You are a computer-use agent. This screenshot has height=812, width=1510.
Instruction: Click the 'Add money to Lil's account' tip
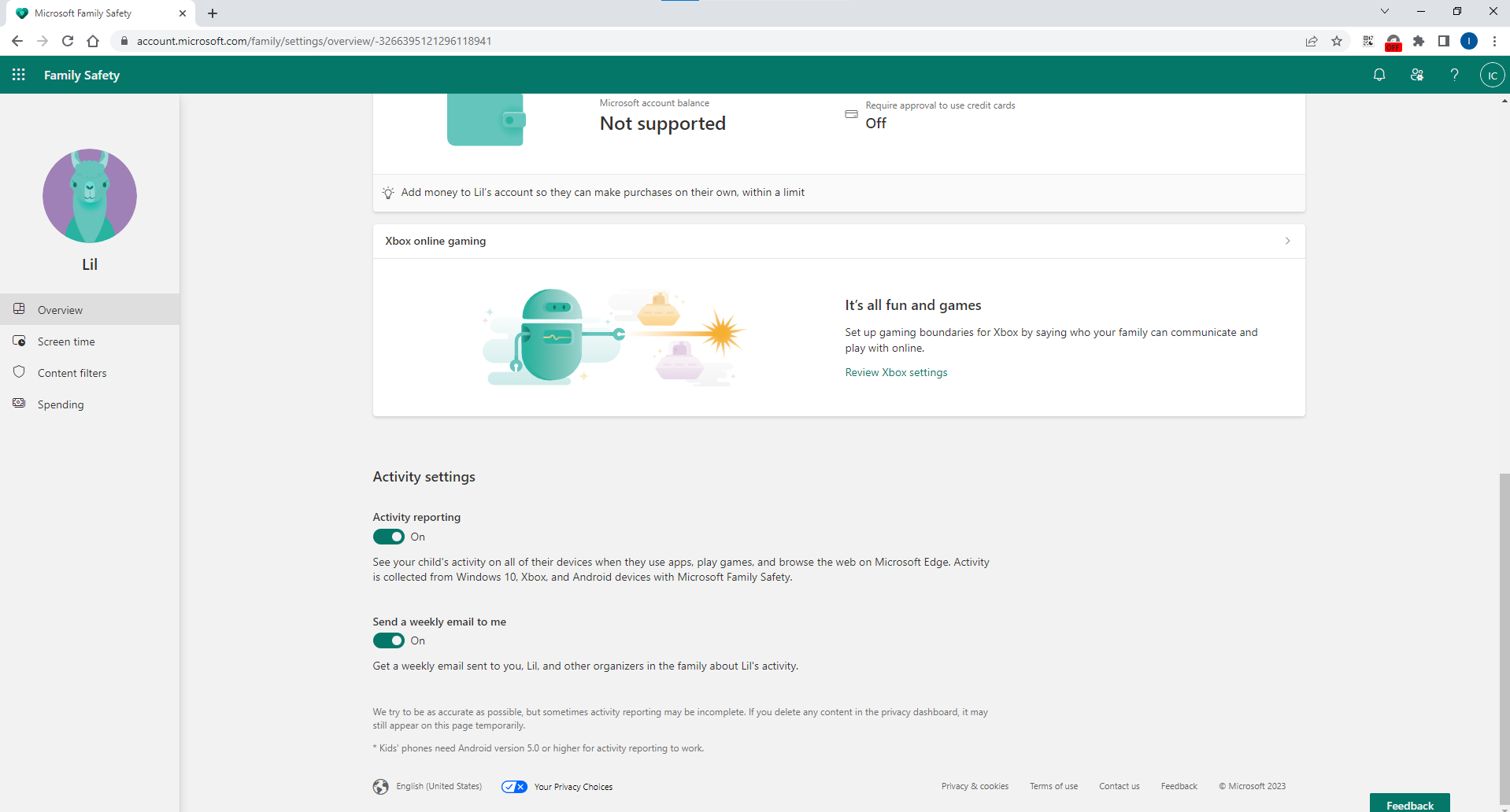click(x=602, y=192)
